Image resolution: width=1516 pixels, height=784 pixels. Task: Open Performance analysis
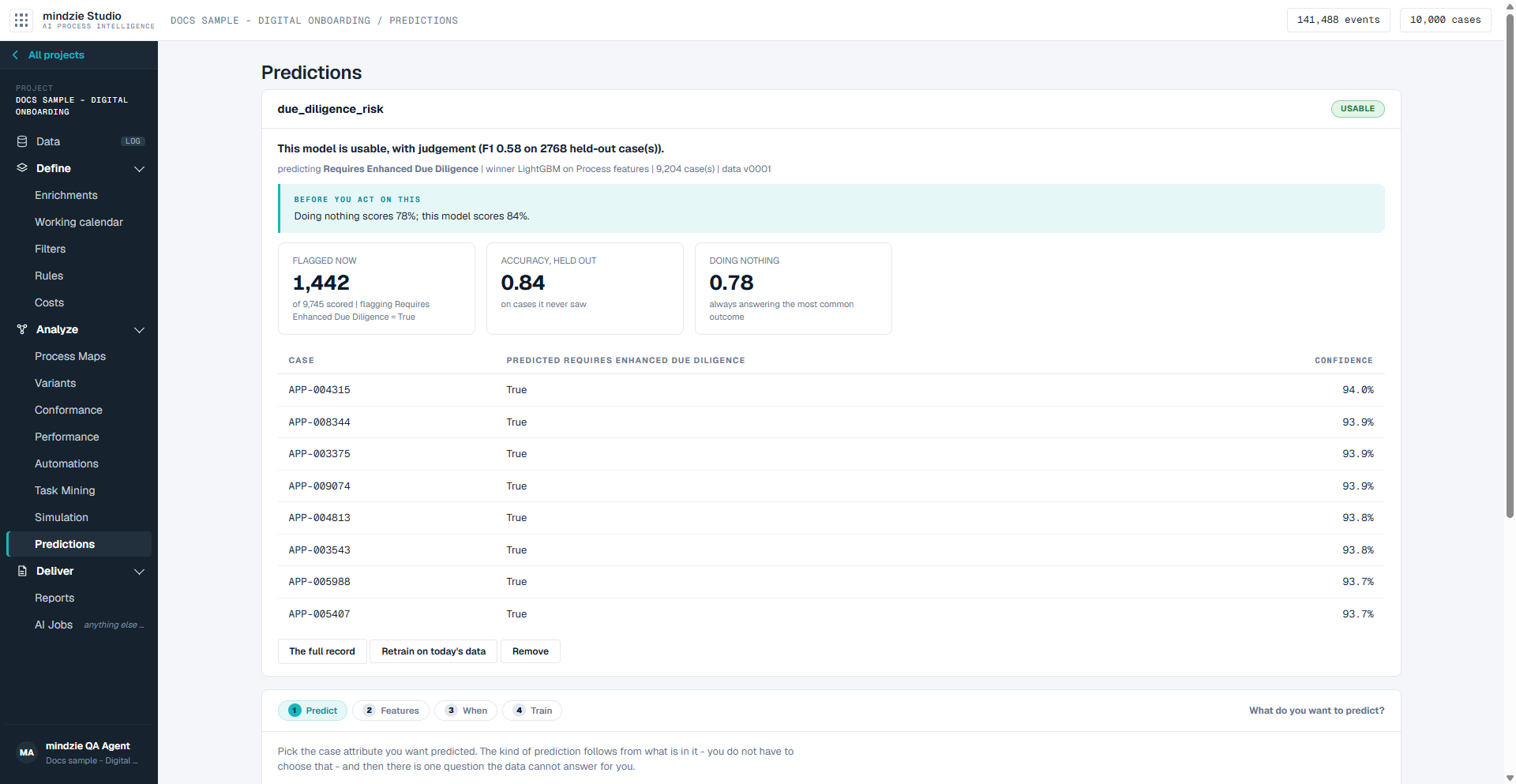pyautogui.click(x=67, y=437)
